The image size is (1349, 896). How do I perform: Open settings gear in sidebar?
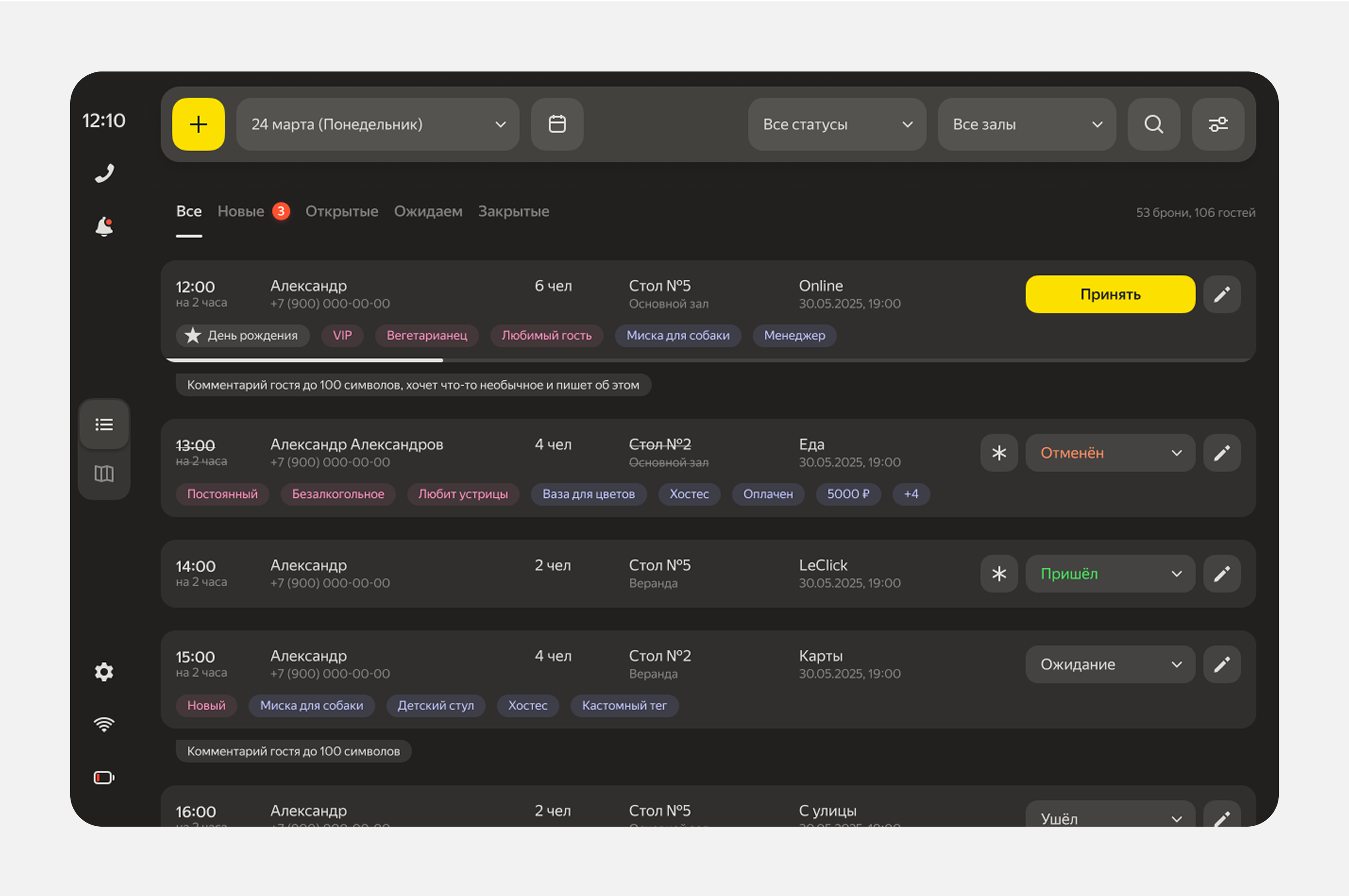[x=104, y=671]
